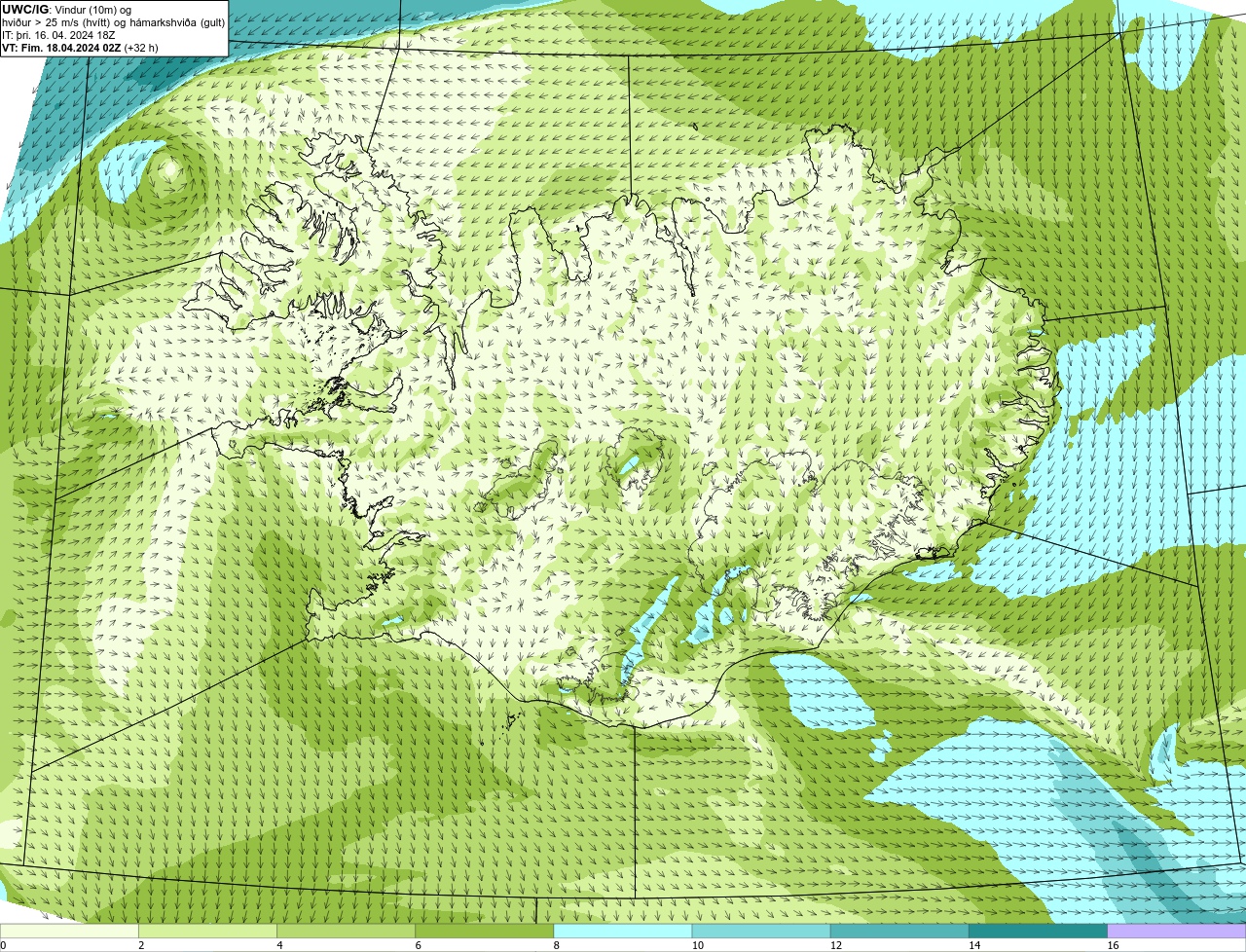Click the 12–14 m/s teal legend swatch
Image resolution: width=1246 pixels, height=952 pixels.
pos(899,932)
